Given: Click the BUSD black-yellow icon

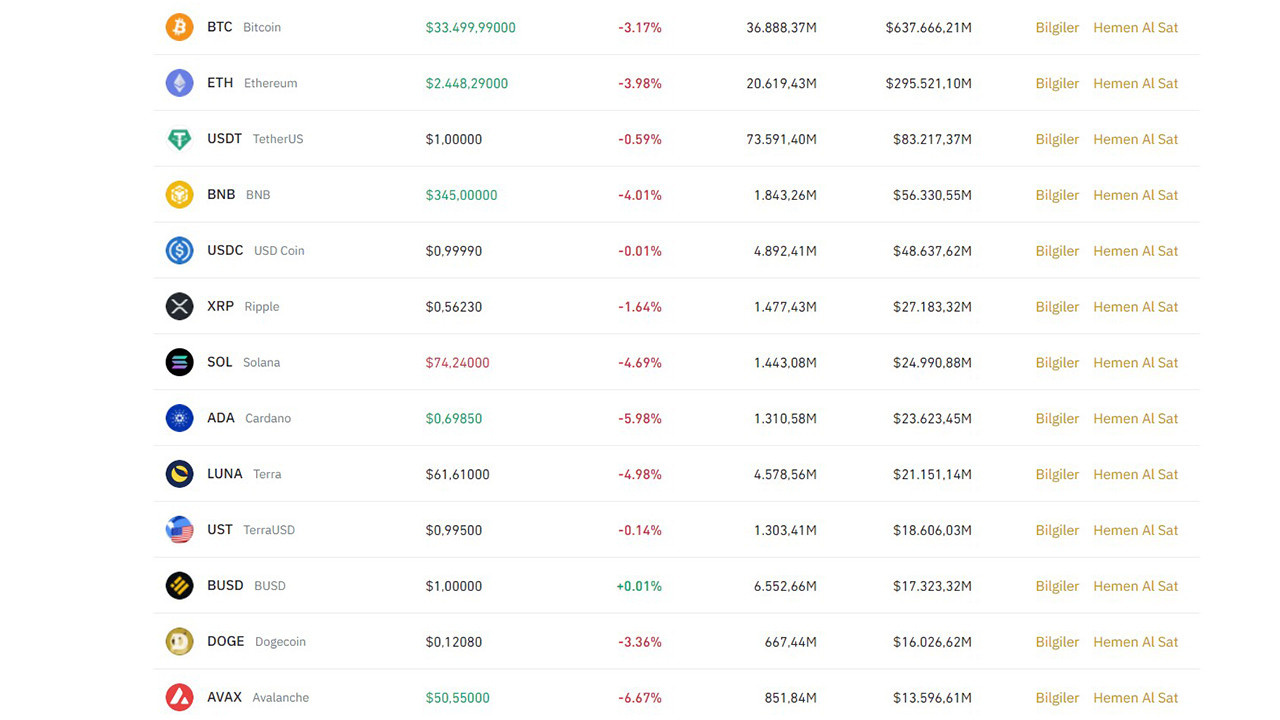Looking at the screenshot, I should [179, 586].
